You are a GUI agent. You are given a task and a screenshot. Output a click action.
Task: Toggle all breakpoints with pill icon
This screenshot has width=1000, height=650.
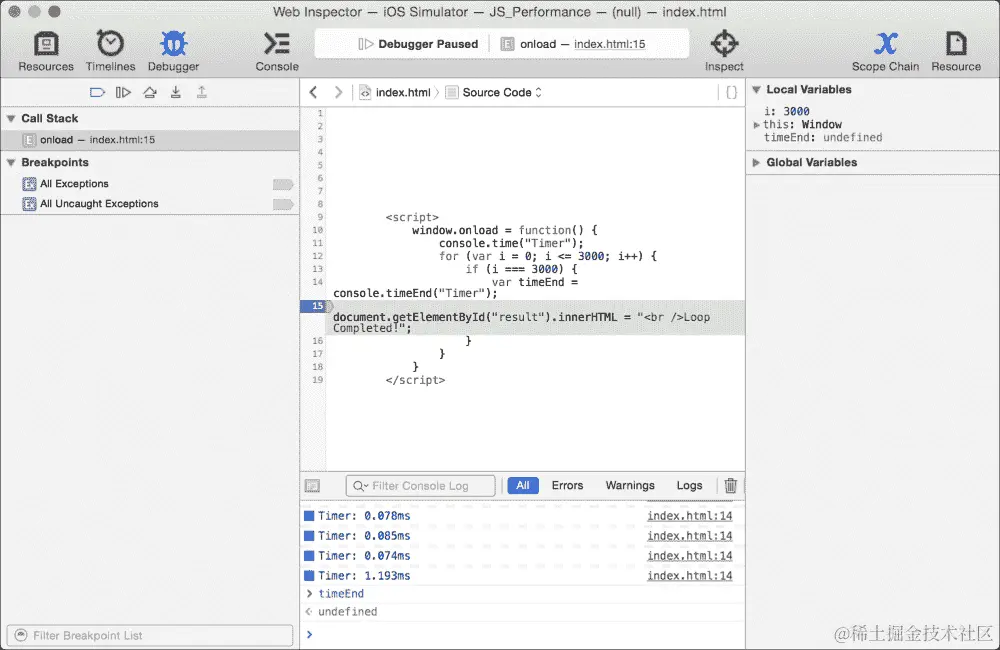coord(97,91)
